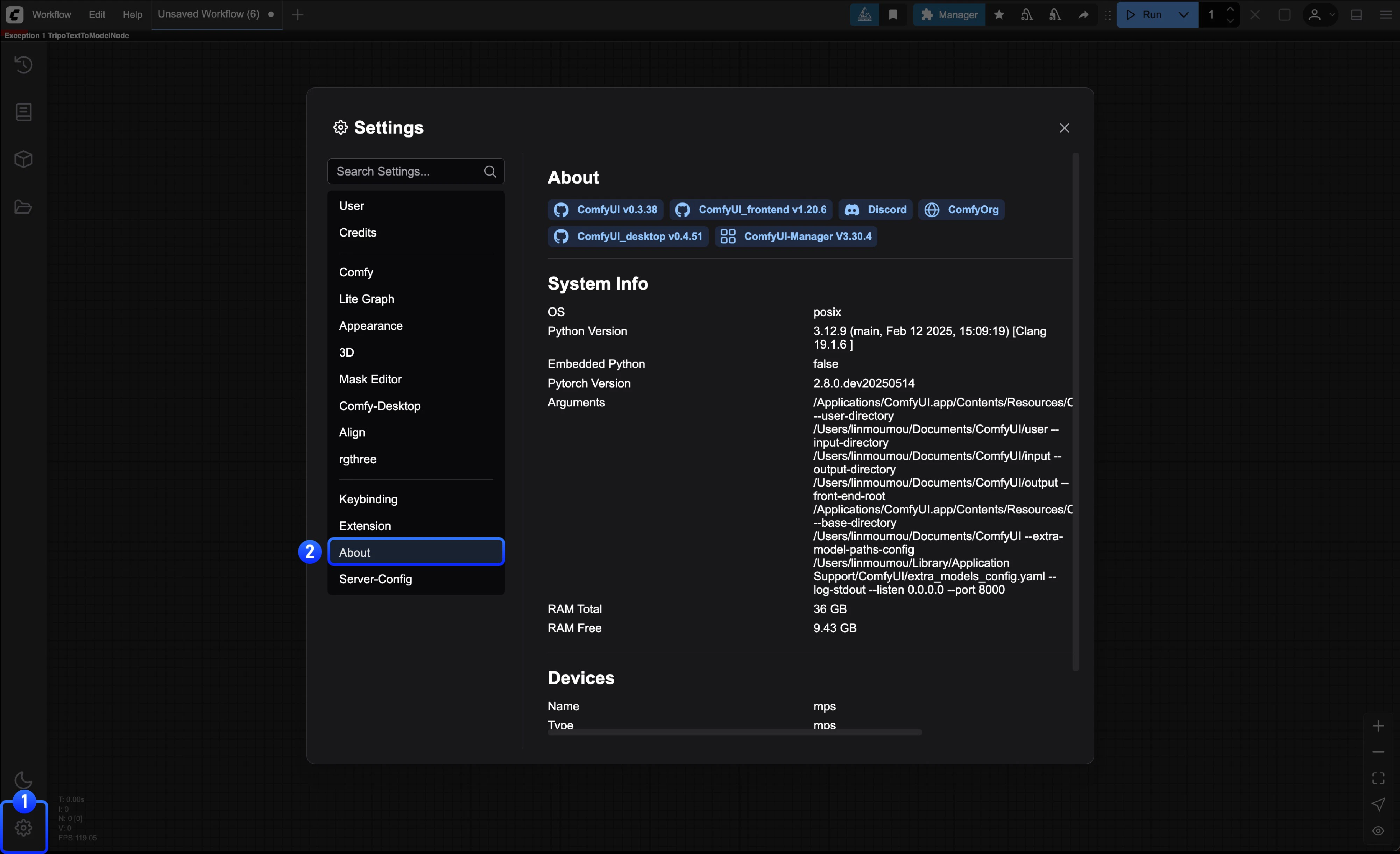Open the queue history sidebar icon
The width and height of the screenshot is (1400, 854).
(x=23, y=64)
